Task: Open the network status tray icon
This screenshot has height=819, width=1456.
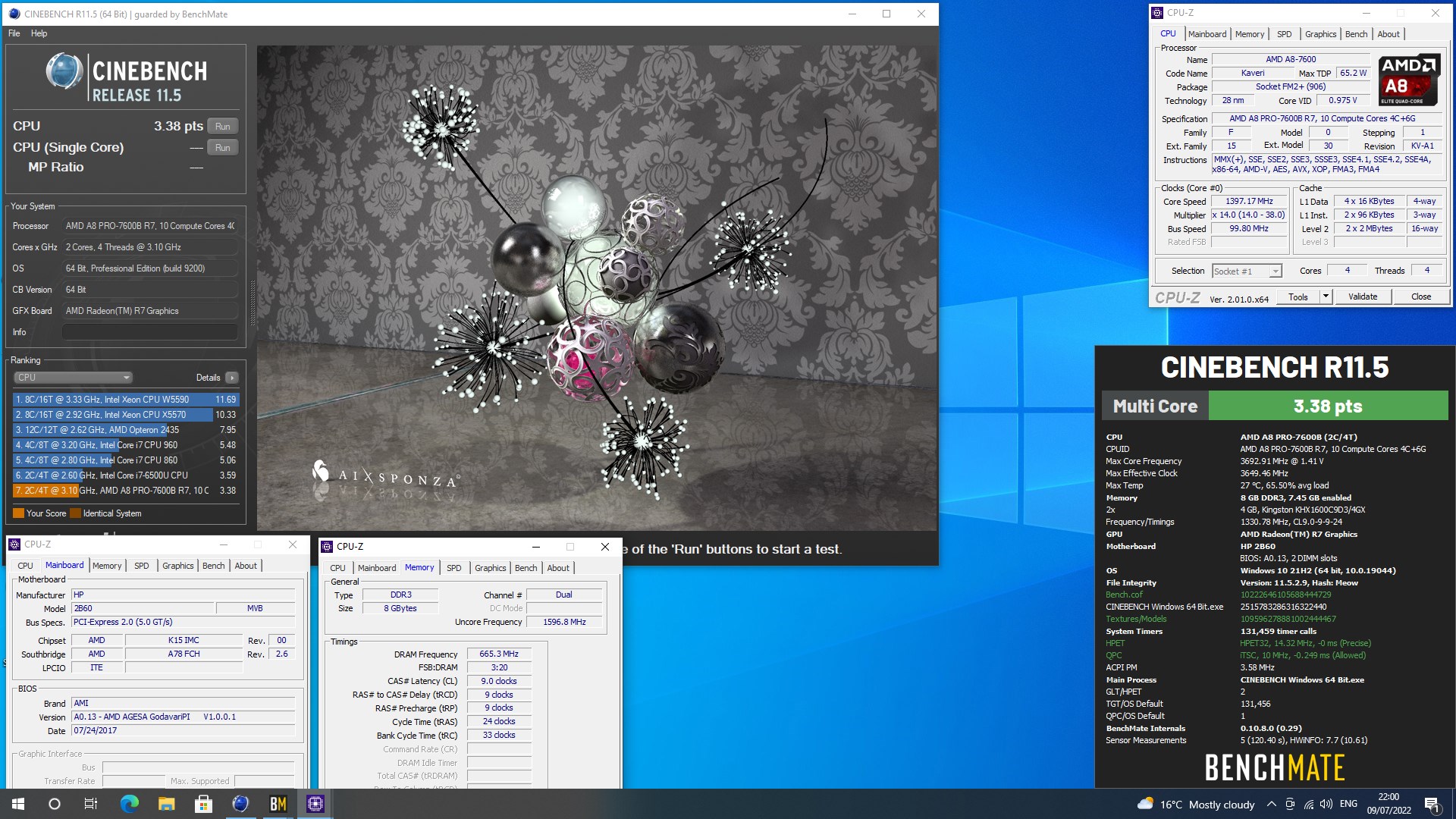Action: 1308,804
